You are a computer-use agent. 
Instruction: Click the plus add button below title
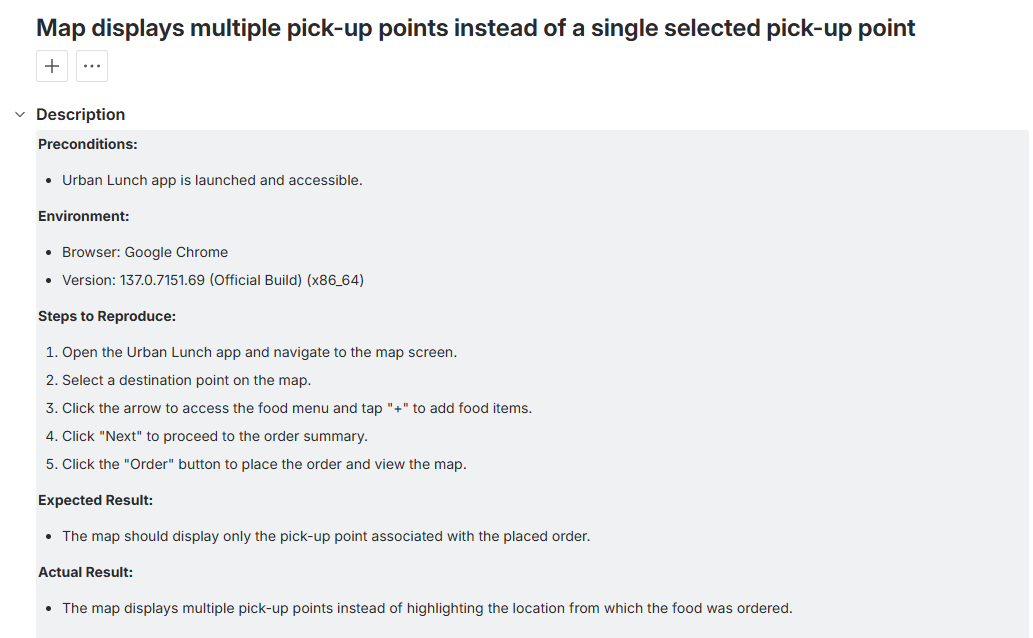52,66
